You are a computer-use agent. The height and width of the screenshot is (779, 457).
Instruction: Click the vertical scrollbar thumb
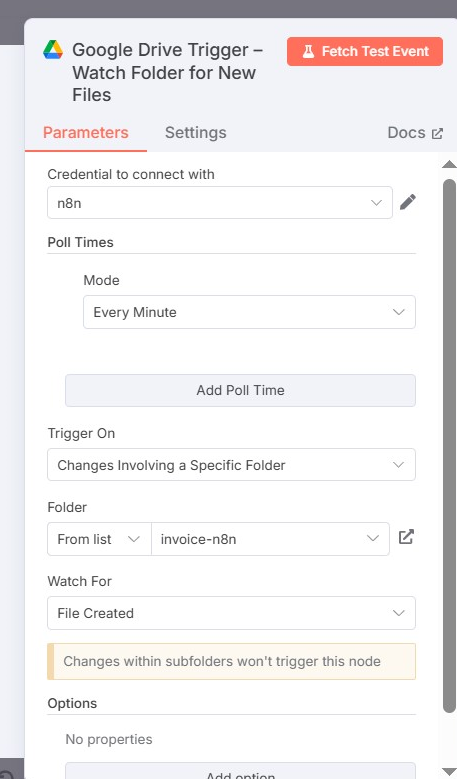[449, 447]
